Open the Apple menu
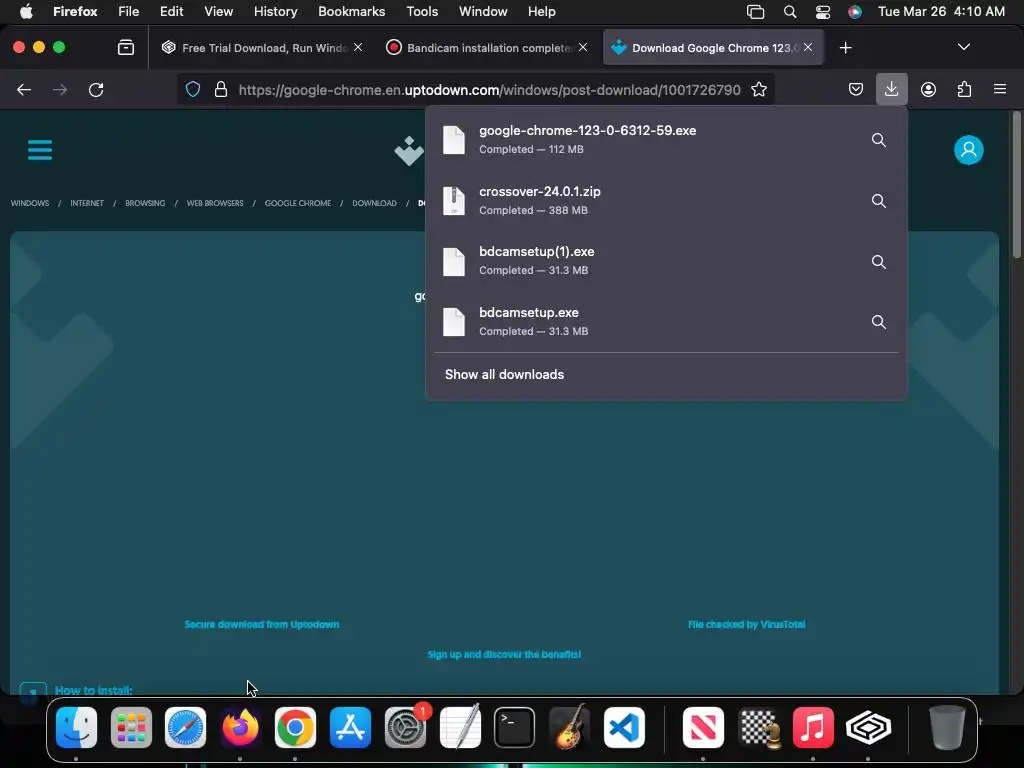The height and width of the screenshot is (768, 1024). [x=26, y=12]
